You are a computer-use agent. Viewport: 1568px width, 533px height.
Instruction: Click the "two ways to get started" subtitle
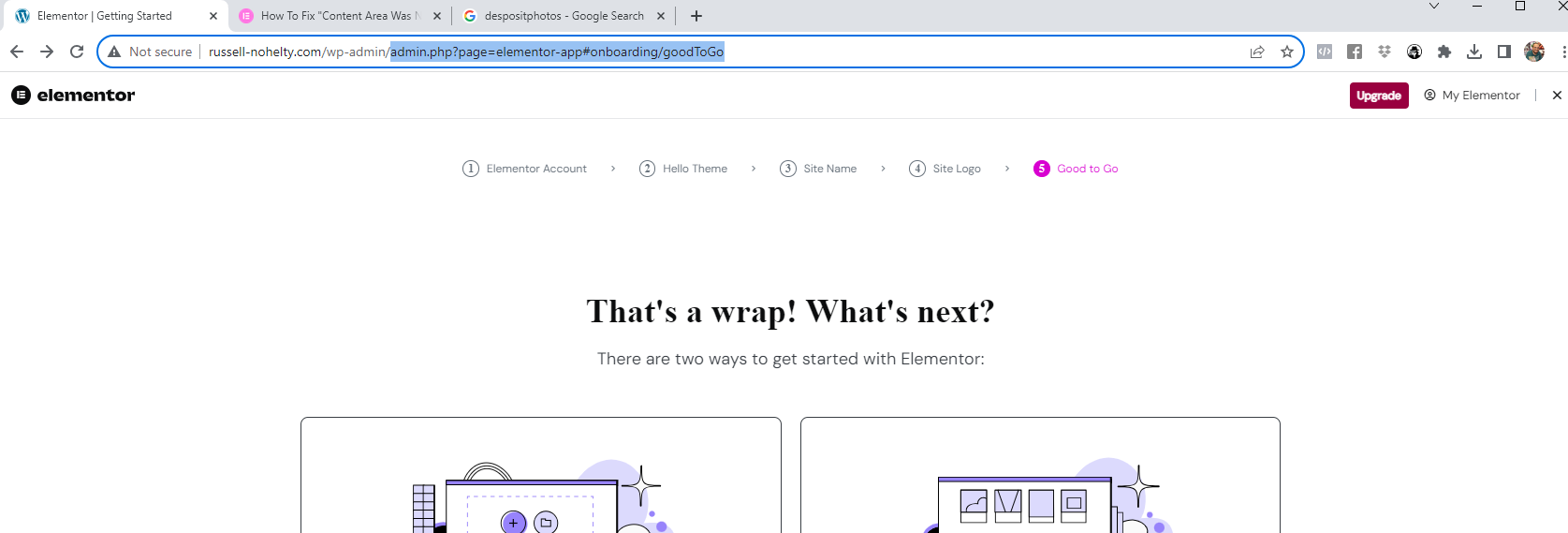(791, 359)
